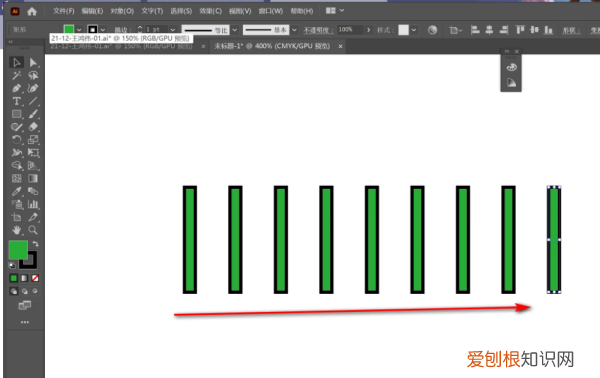Switch to 未标题-1* @ 400% tab
Image resolution: width=600 pixels, height=378 pixels.
point(272,46)
